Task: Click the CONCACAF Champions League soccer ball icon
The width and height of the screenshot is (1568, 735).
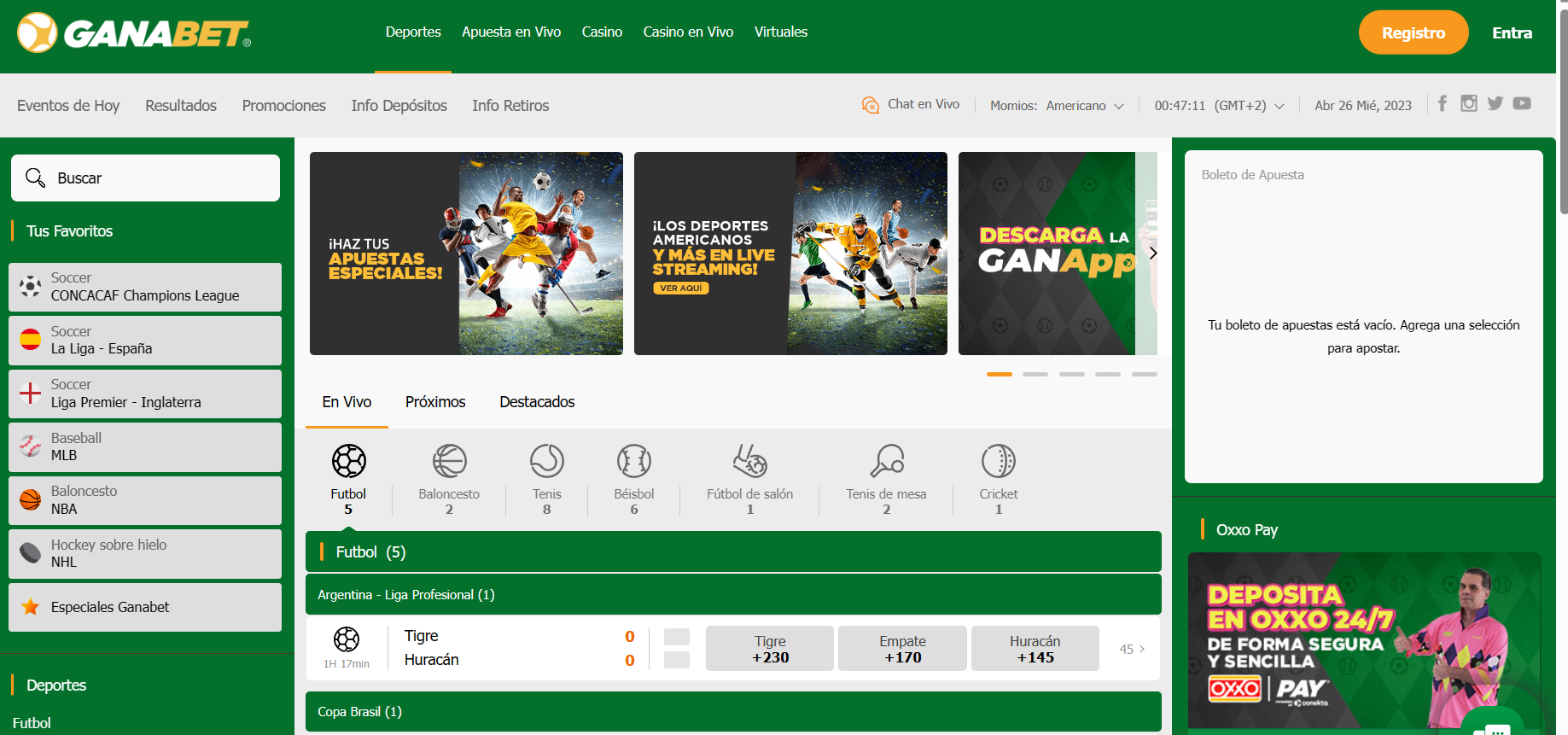Action: pyautogui.click(x=30, y=286)
